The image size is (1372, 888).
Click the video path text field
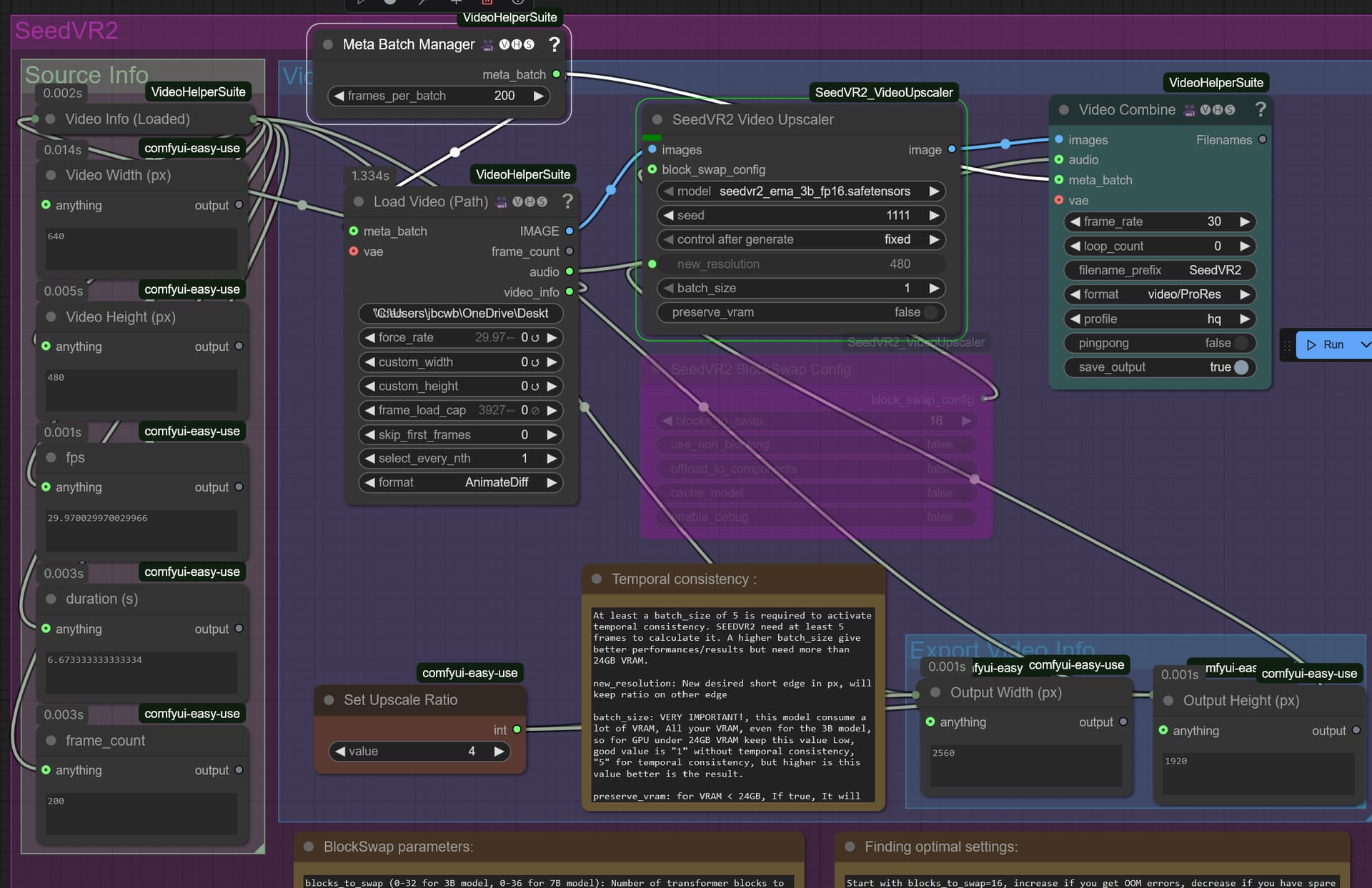(x=461, y=313)
